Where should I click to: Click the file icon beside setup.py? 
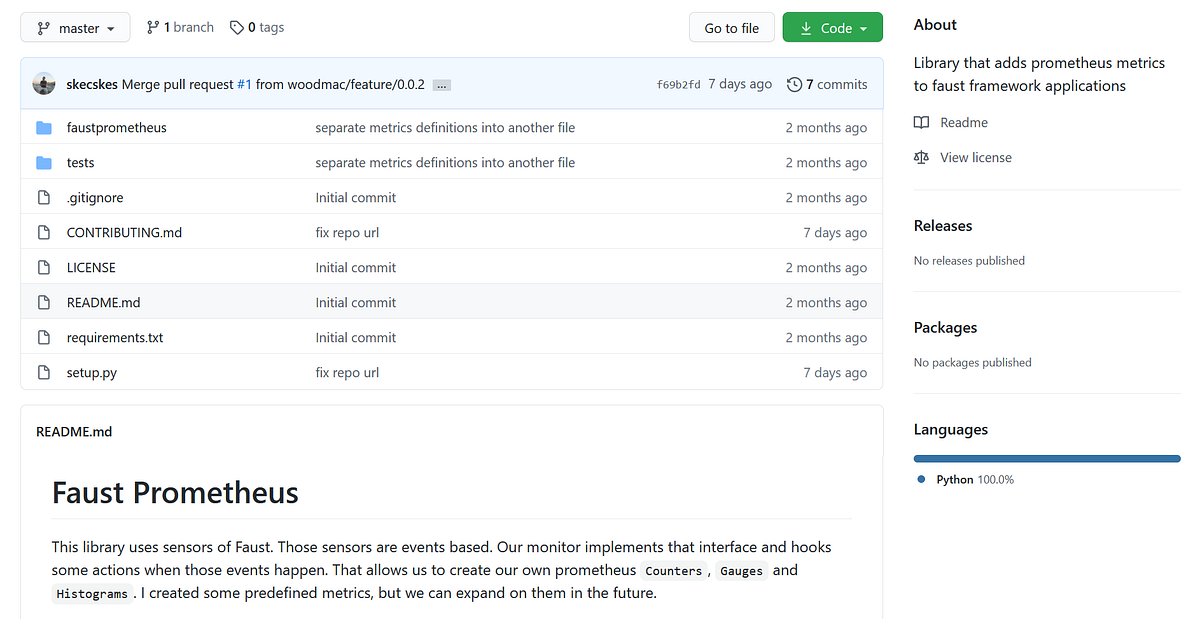tap(44, 372)
